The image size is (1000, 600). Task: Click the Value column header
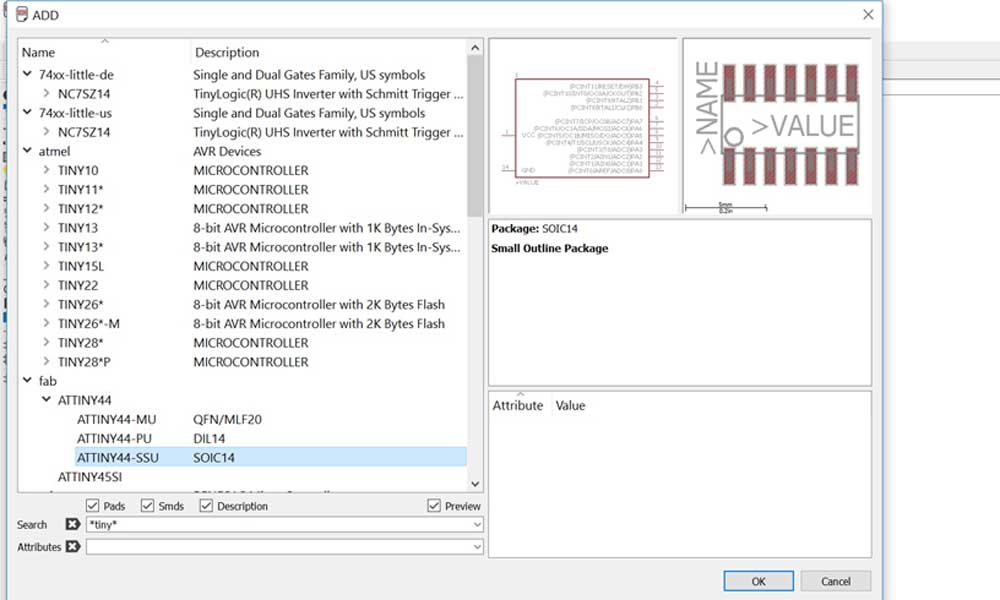(570, 406)
